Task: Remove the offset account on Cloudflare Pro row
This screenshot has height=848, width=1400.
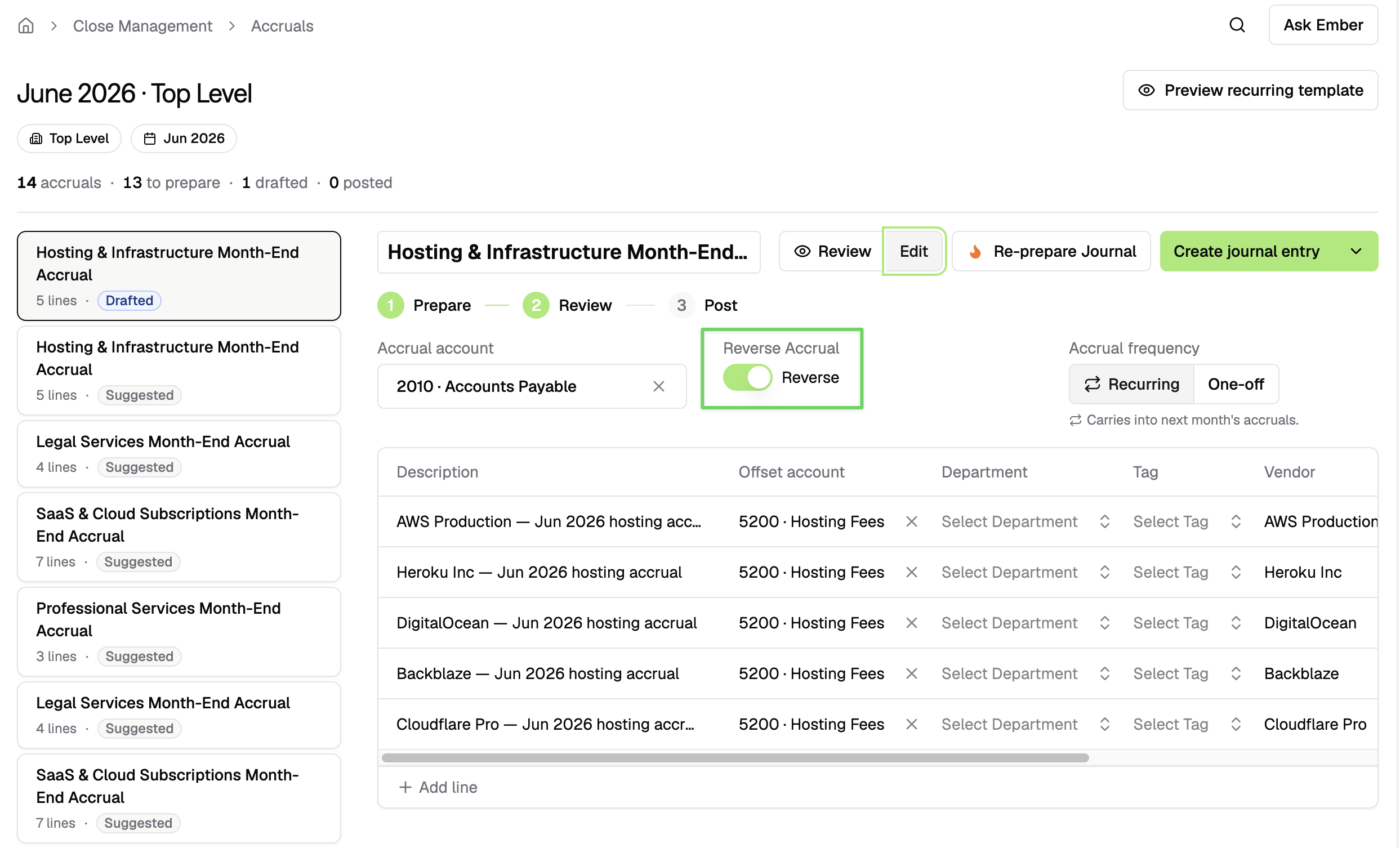Action: 911,724
